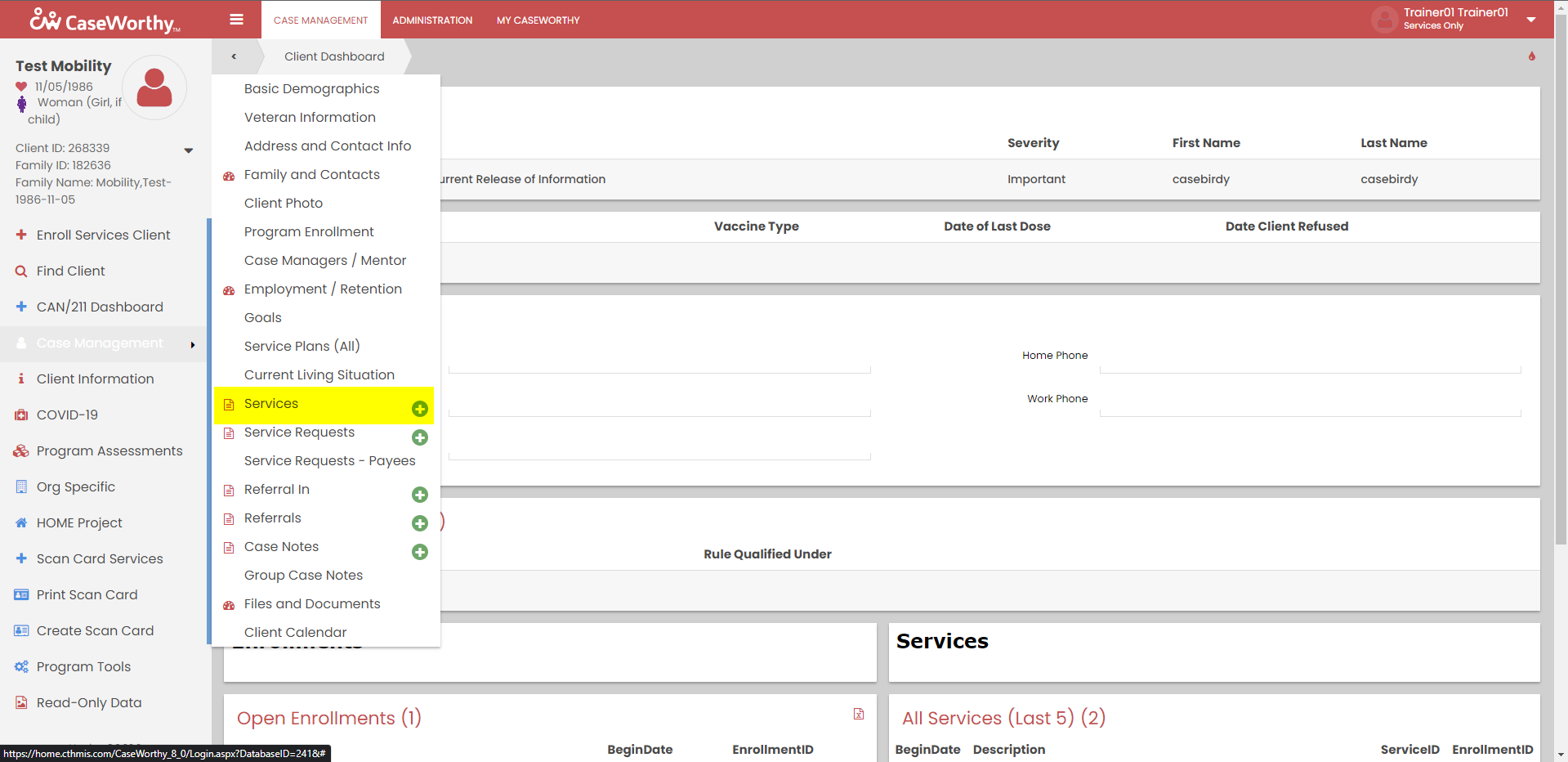1568x762 pixels.
Task: Switch to the Administration tab
Action: tap(432, 20)
